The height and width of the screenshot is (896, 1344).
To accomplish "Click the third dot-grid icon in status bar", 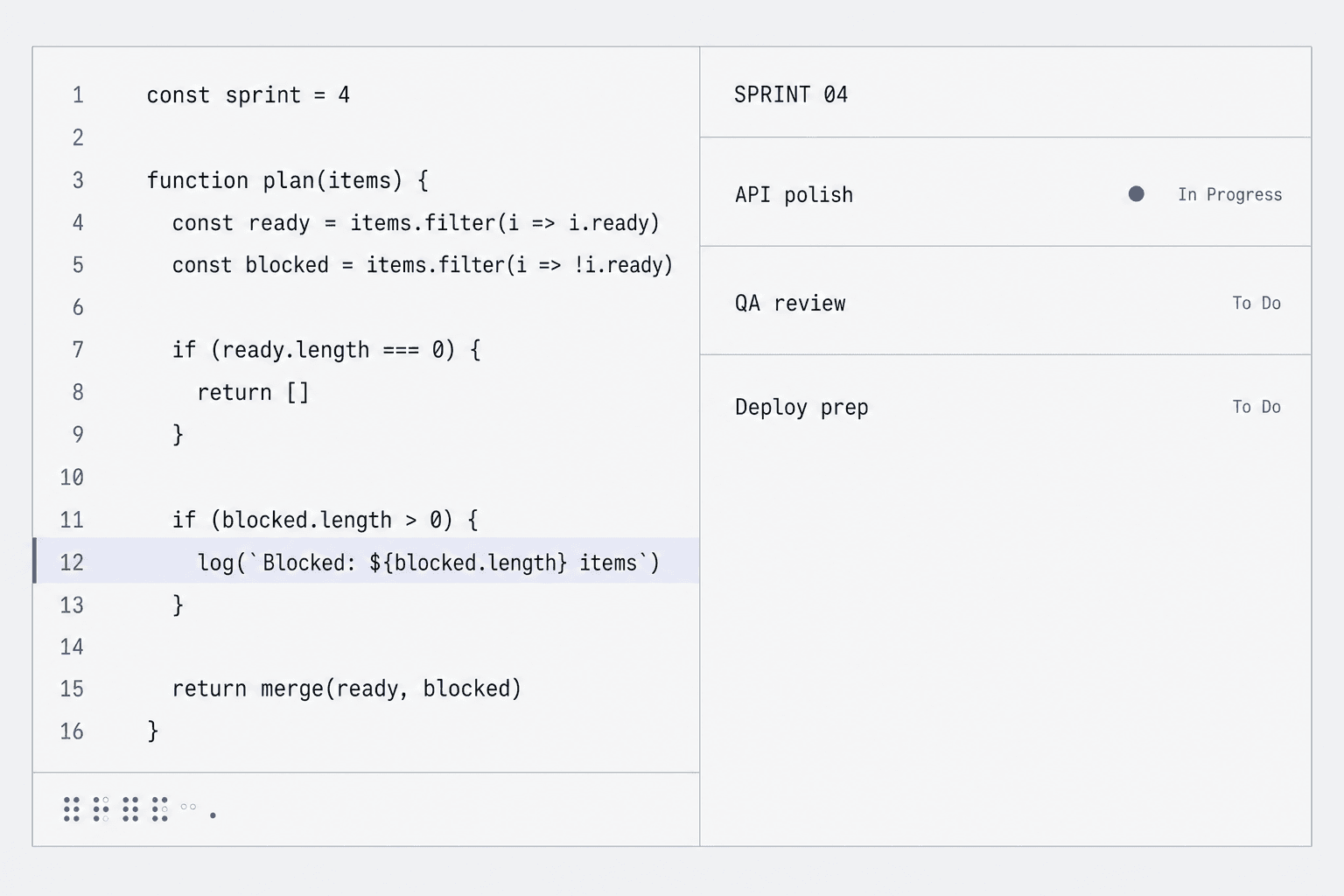I will pyautogui.click(x=130, y=808).
